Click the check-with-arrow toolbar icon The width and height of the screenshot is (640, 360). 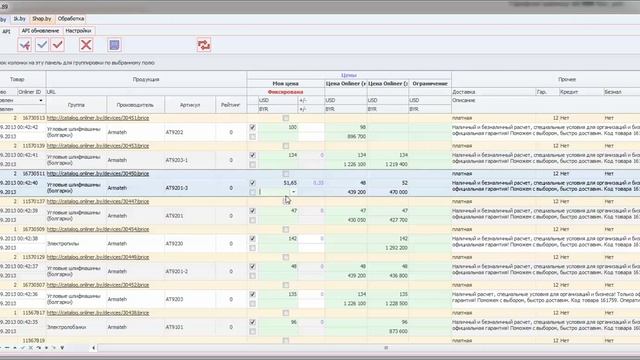click(24, 45)
